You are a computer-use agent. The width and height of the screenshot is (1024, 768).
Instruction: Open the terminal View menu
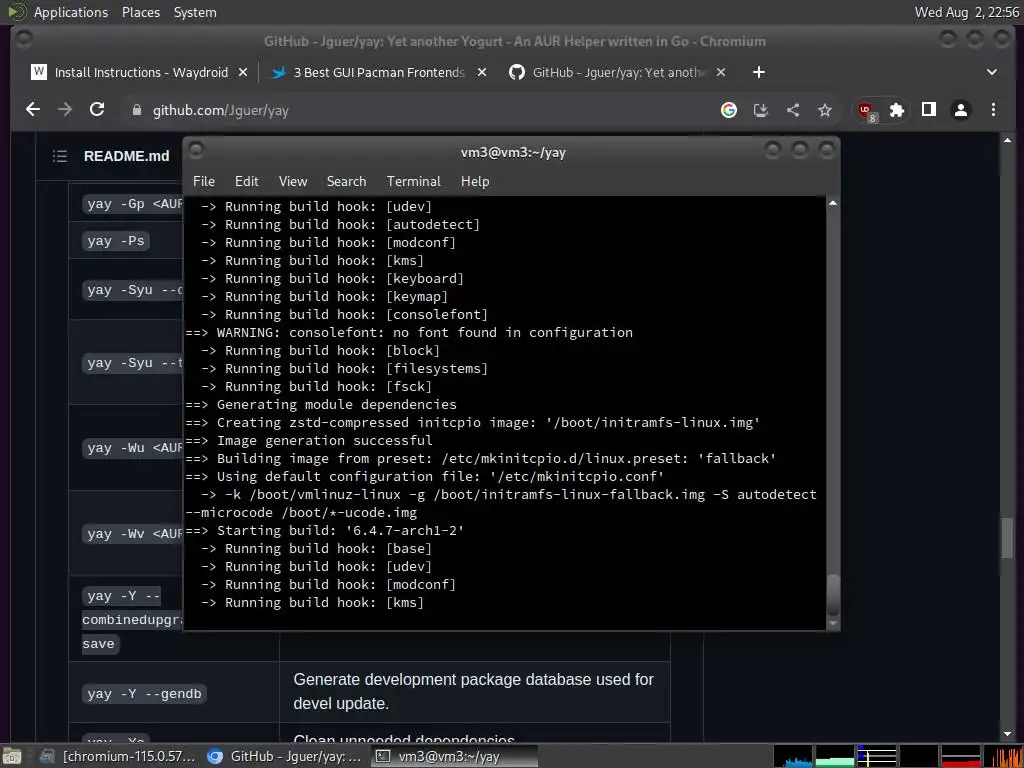click(293, 182)
